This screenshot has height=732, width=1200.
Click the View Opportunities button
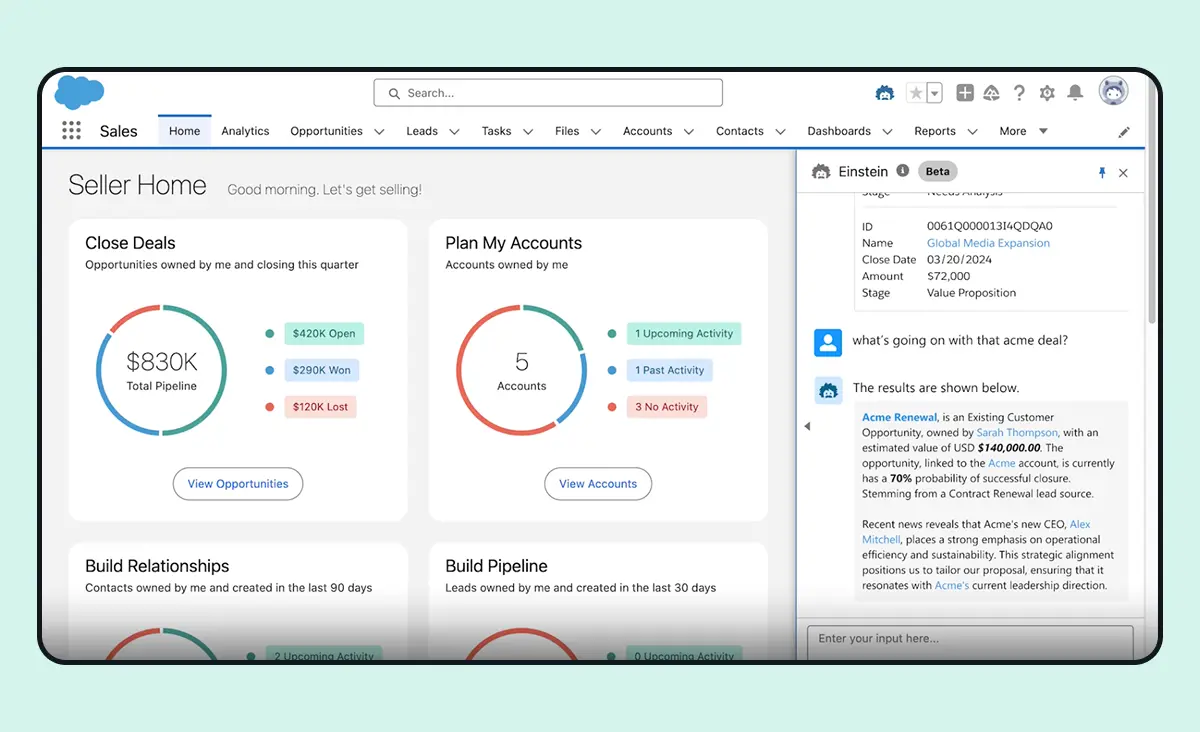[x=238, y=484]
